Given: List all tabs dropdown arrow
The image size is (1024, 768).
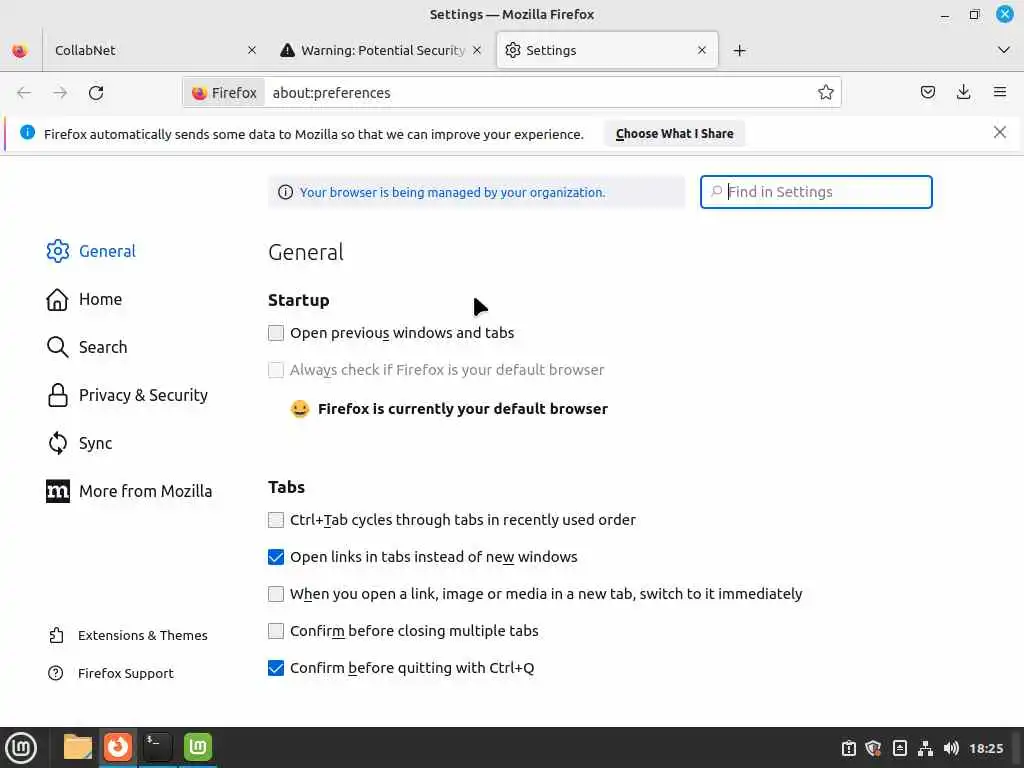Looking at the screenshot, I should [1004, 50].
